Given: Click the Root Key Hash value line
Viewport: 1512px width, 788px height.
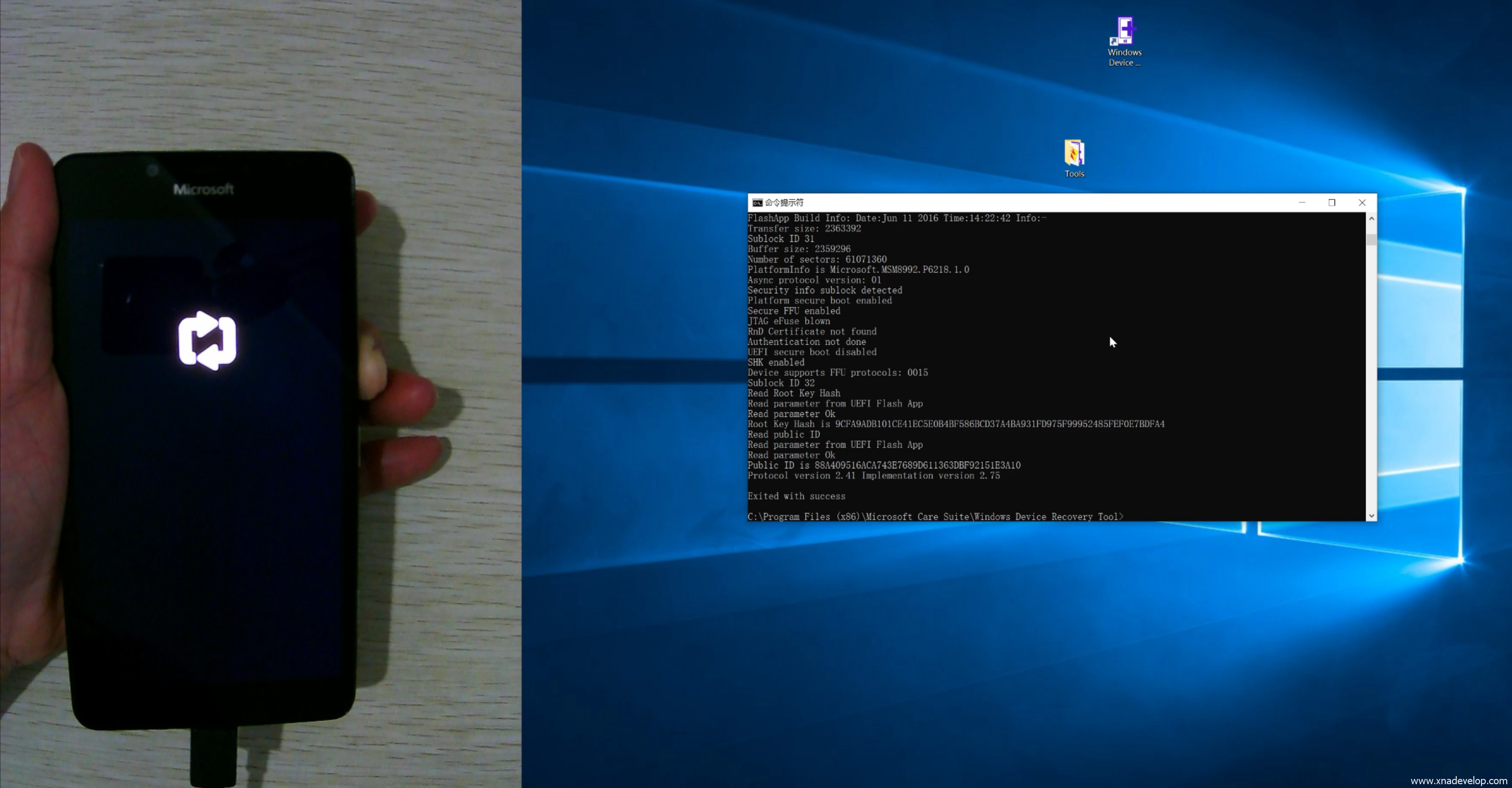Looking at the screenshot, I should coord(956,424).
